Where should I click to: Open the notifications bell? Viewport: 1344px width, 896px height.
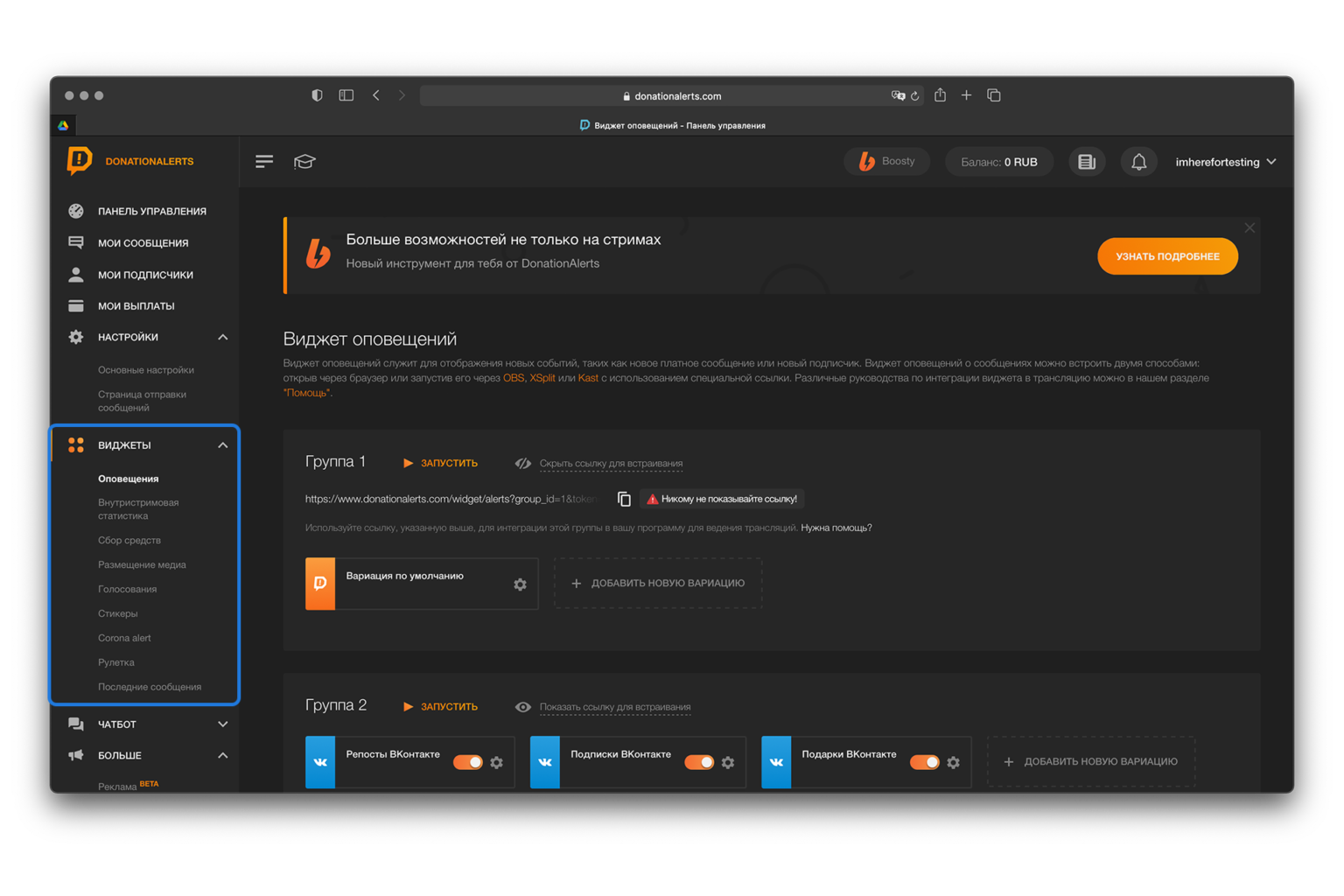(1138, 162)
